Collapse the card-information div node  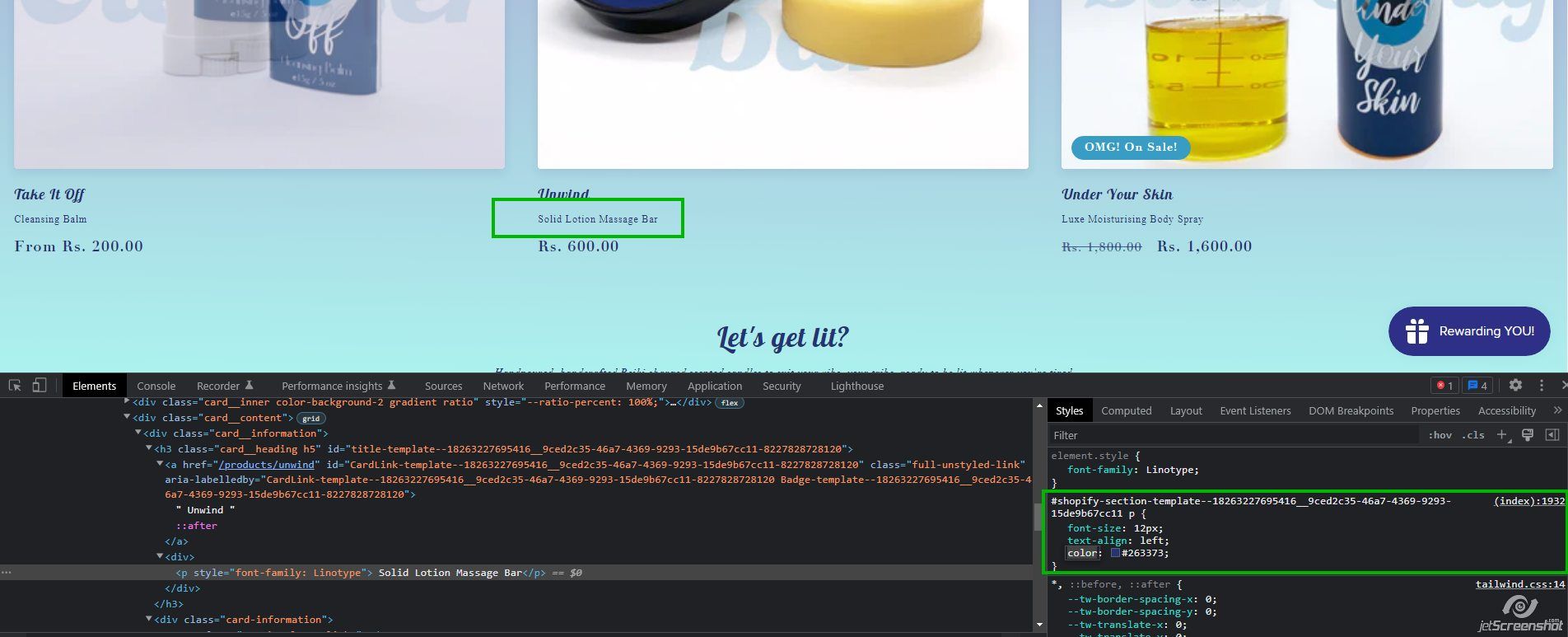tap(149, 619)
